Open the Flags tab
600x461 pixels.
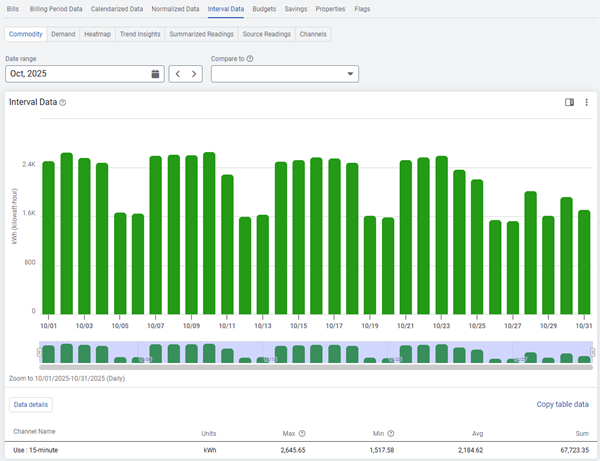(x=362, y=8)
